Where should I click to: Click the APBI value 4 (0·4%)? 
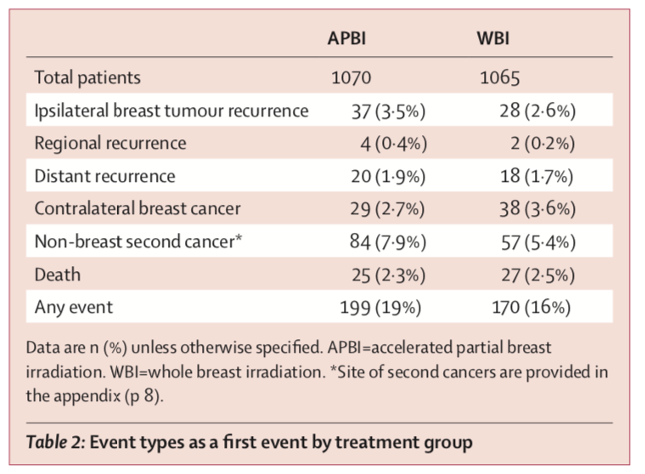coord(392,143)
